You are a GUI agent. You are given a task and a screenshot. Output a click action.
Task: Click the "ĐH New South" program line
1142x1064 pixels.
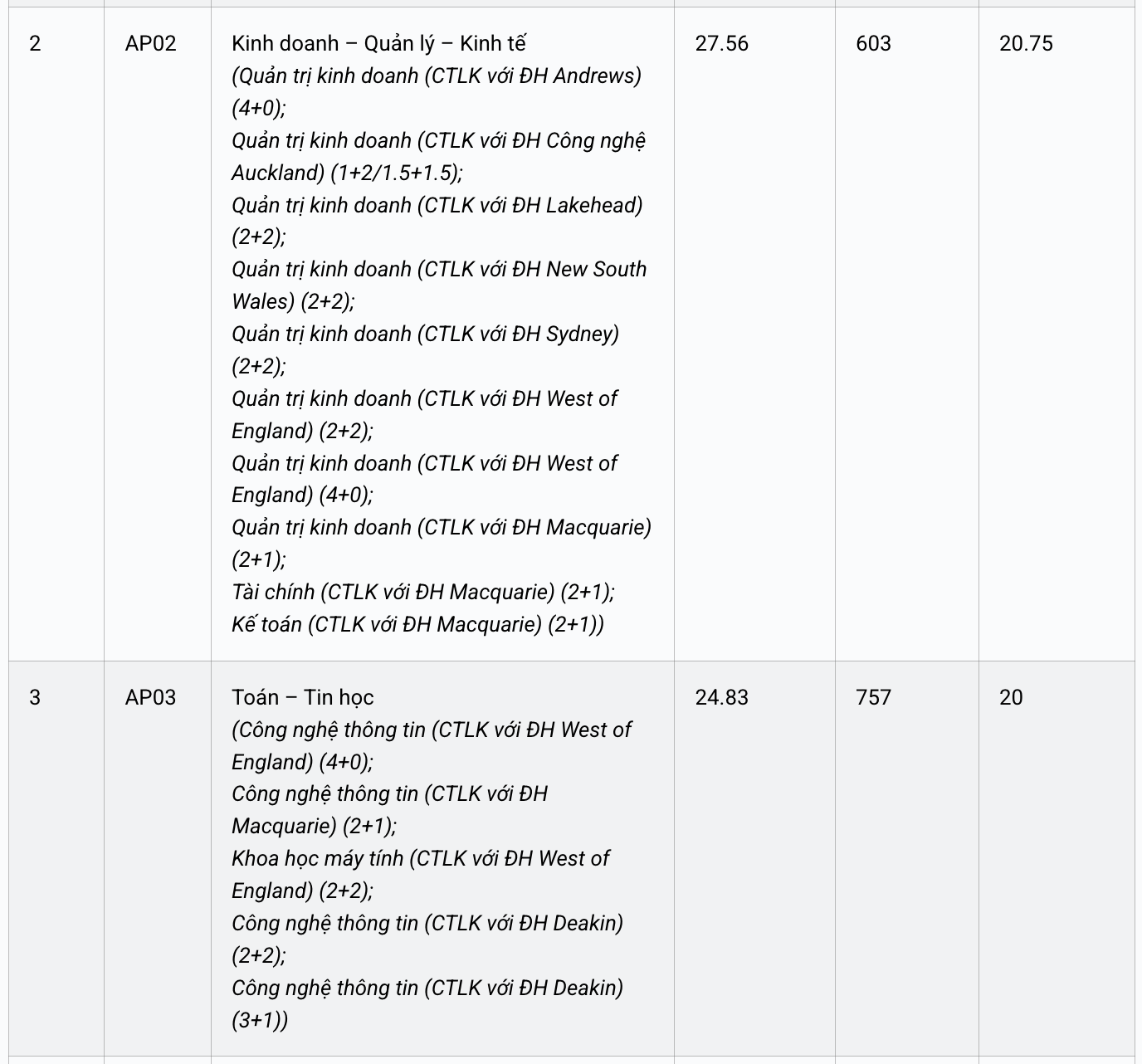pyautogui.click(x=438, y=269)
